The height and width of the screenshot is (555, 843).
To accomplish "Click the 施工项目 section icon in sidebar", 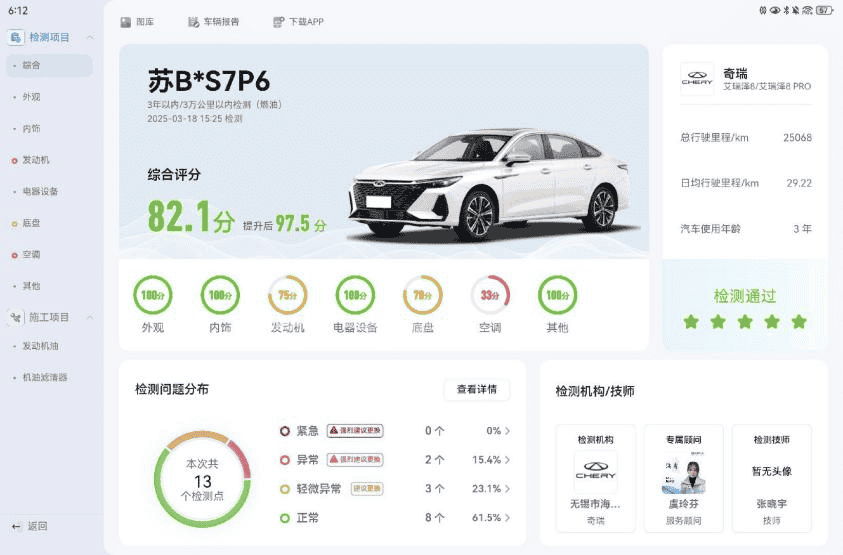I will click(16, 317).
